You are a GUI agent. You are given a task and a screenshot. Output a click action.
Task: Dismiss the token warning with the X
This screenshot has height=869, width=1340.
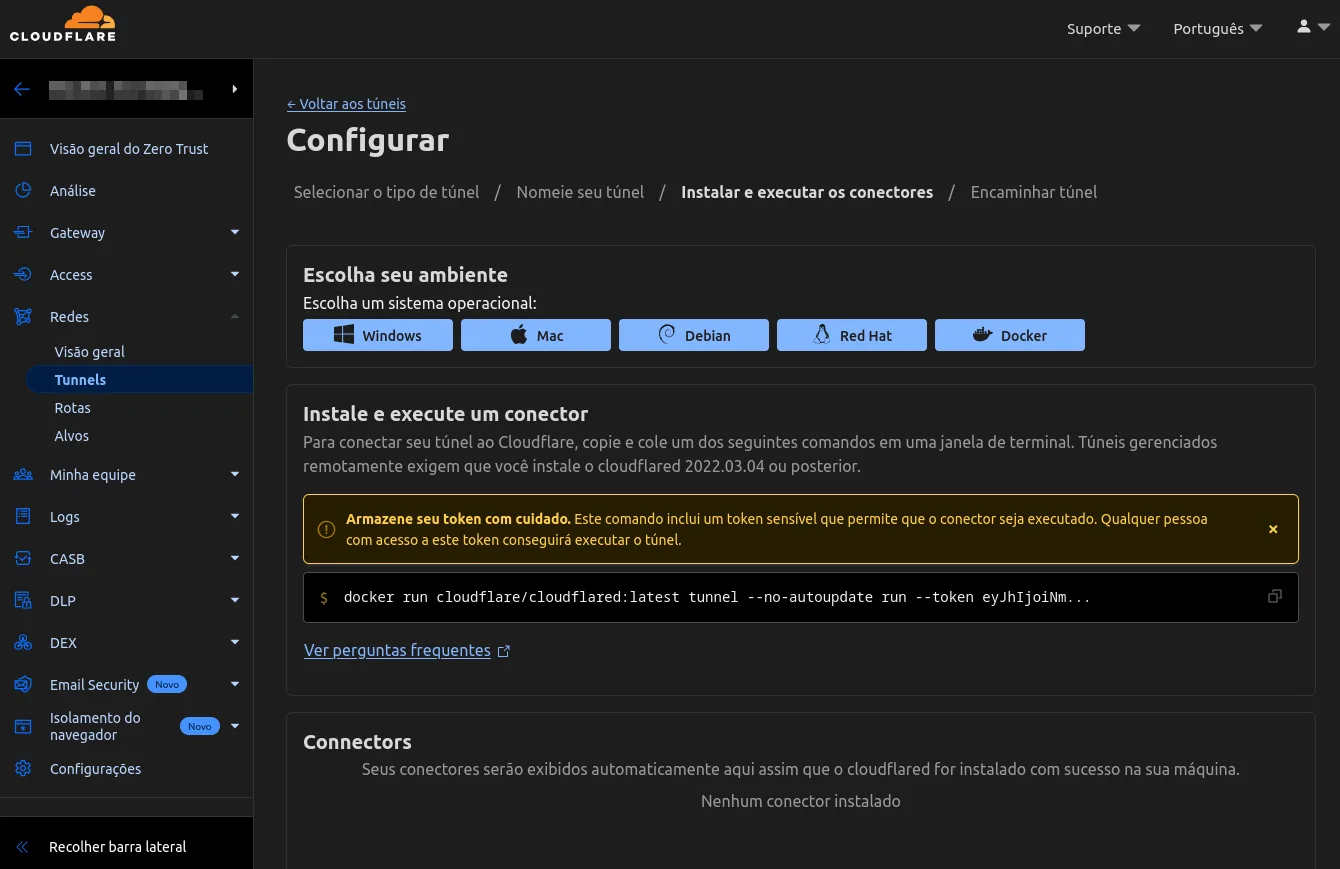coord(1273,529)
